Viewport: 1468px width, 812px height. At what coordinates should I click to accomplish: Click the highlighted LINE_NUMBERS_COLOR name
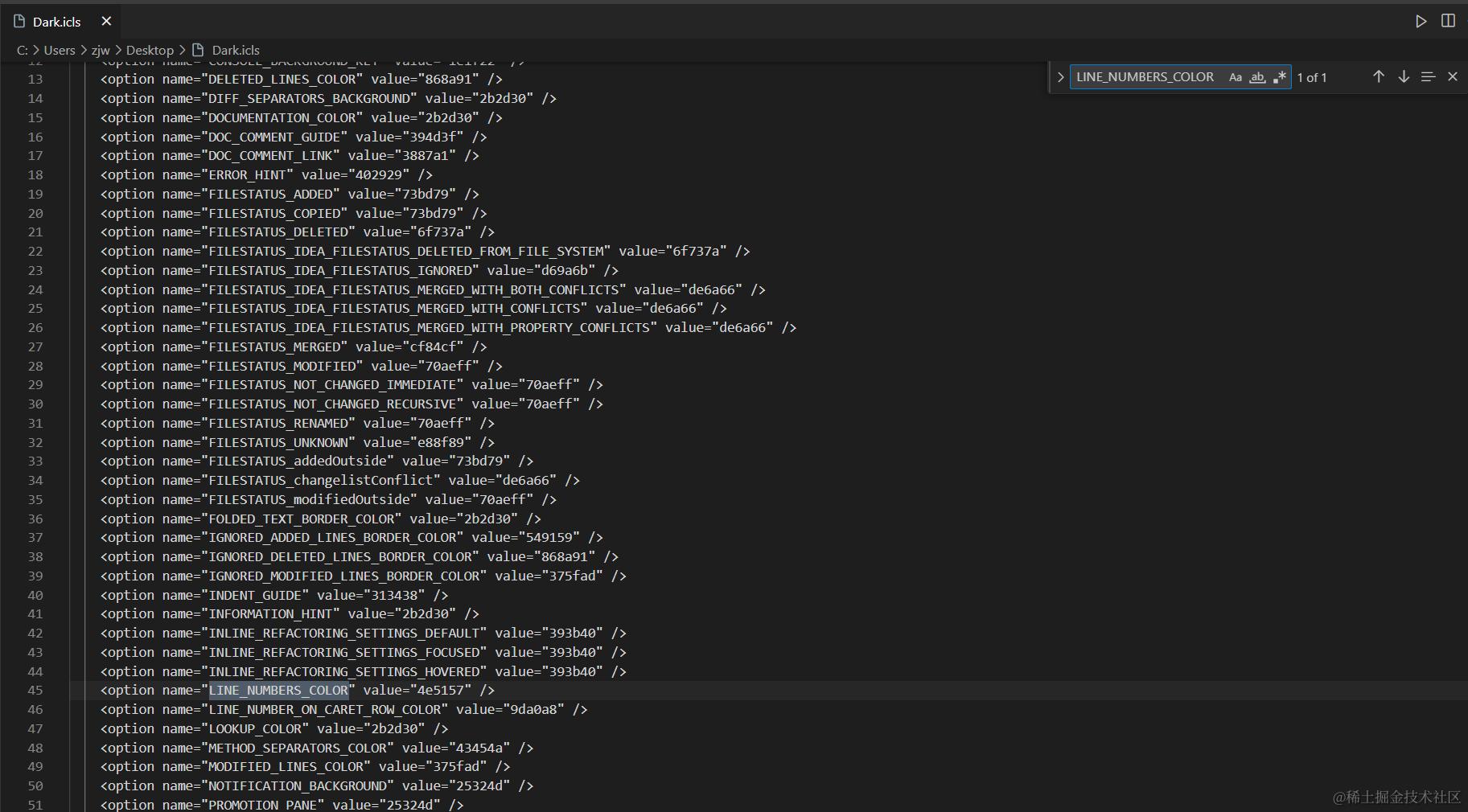(278, 690)
